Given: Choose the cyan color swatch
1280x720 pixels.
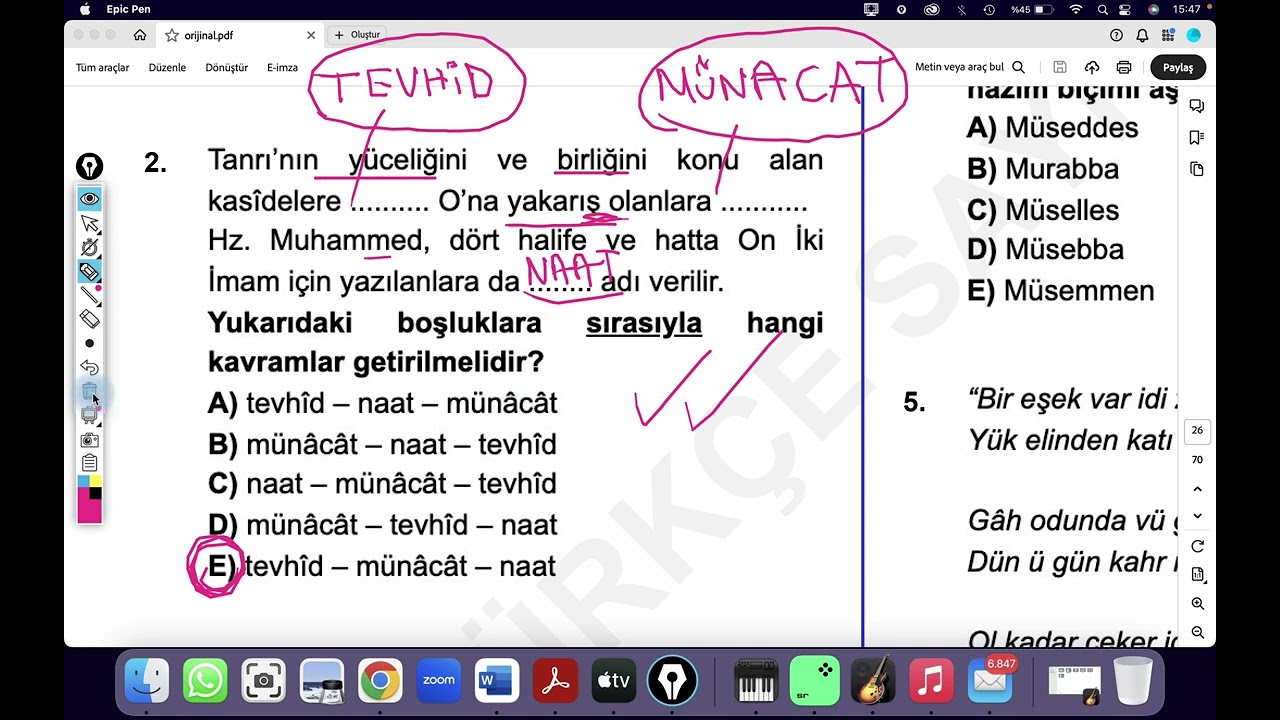Looking at the screenshot, I should [x=84, y=481].
